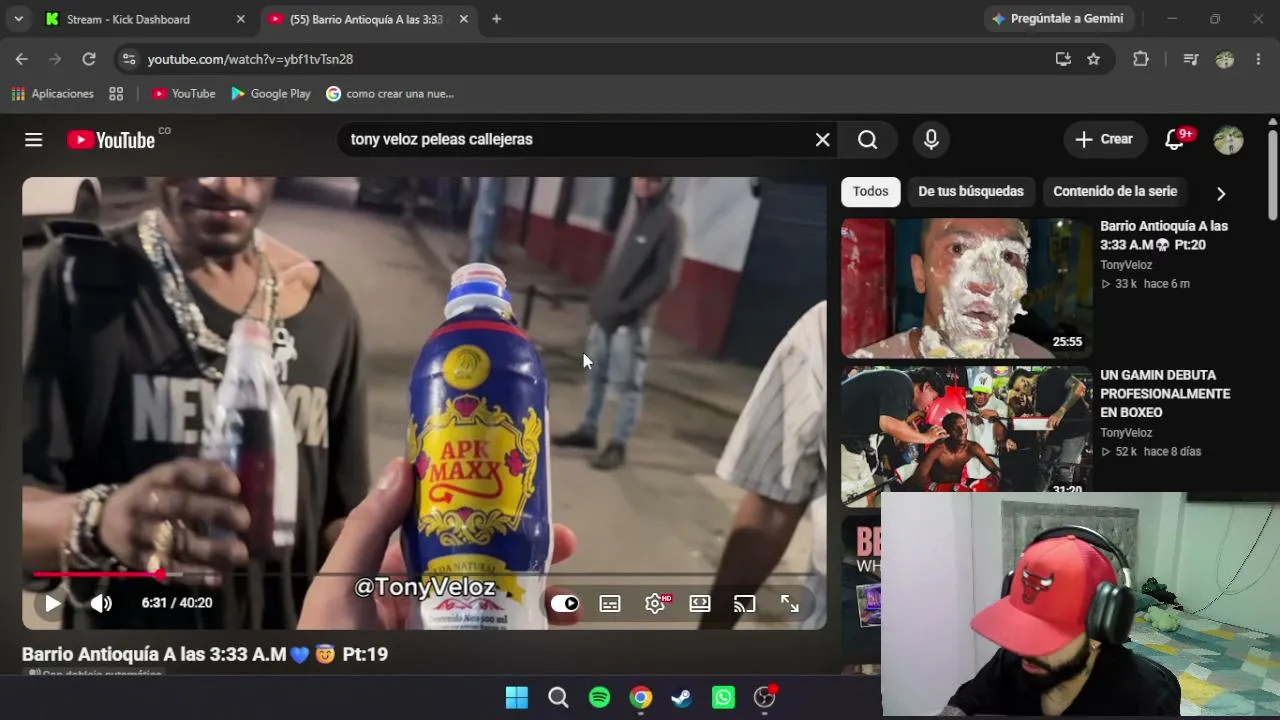Open the YouTube account avatar menu
This screenshot has width=1280, height=720.
pos(1228,140)
